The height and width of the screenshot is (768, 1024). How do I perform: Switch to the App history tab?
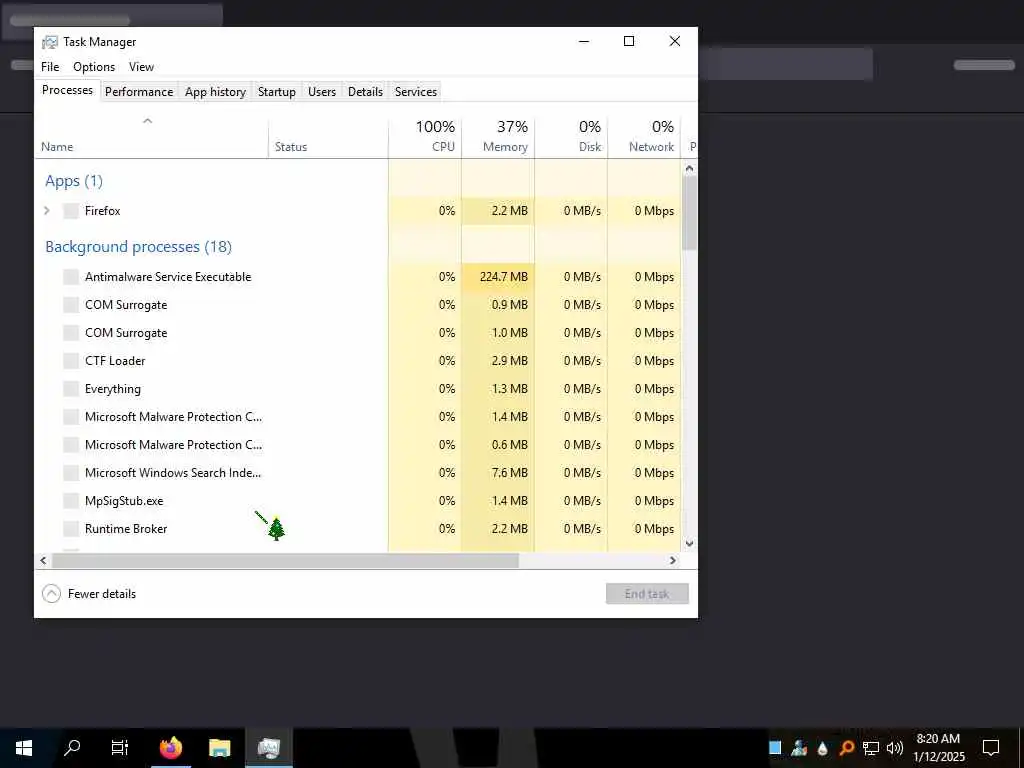click(x=216, y=92)
